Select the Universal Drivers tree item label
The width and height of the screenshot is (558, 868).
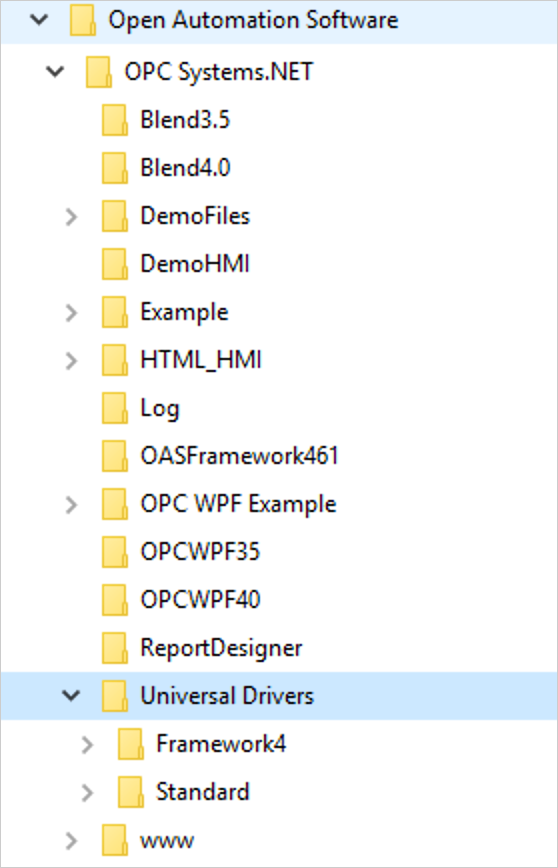[x=227, y=696]
